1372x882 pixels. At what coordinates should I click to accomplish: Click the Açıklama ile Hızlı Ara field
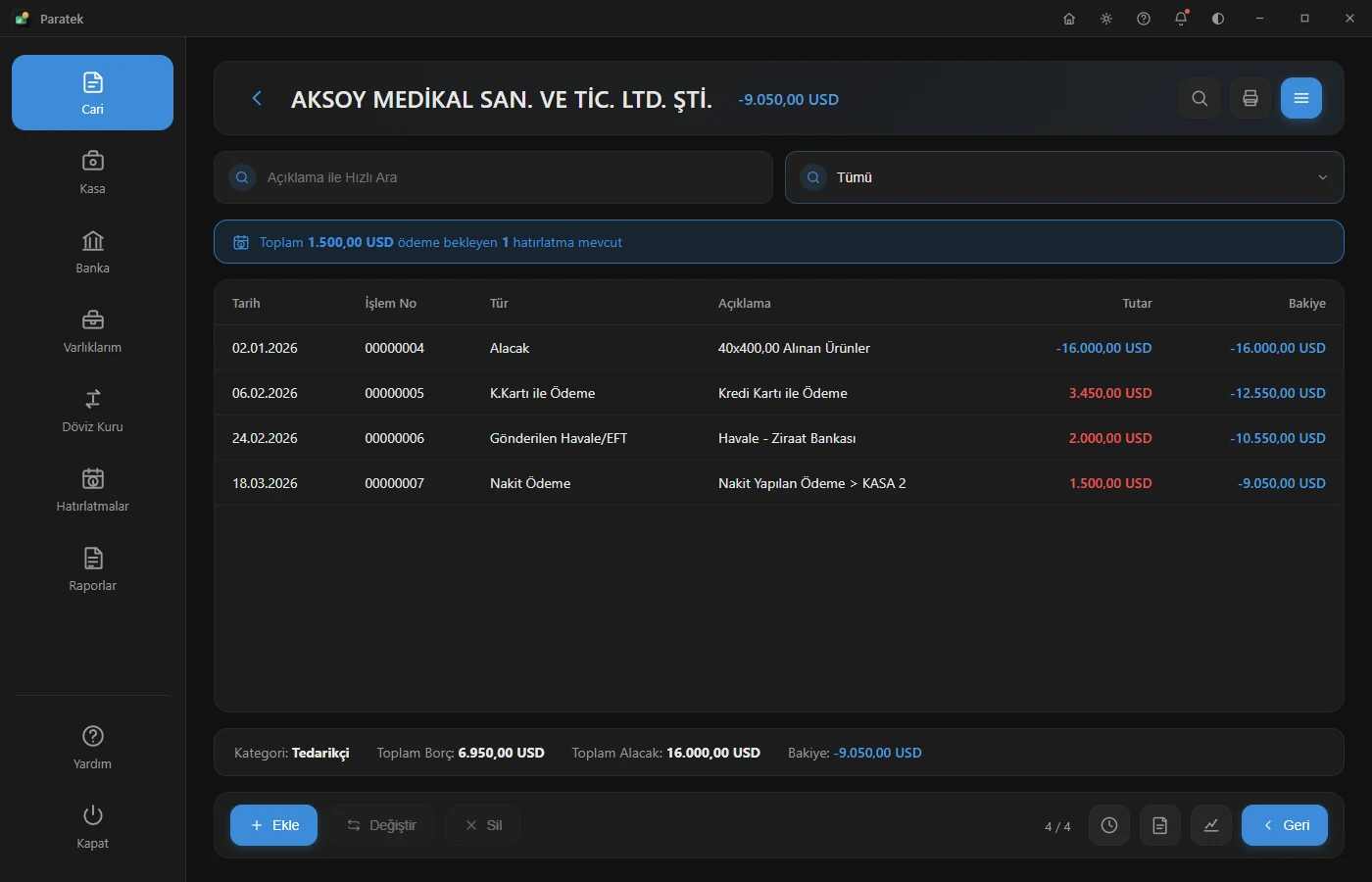[493, 177]
